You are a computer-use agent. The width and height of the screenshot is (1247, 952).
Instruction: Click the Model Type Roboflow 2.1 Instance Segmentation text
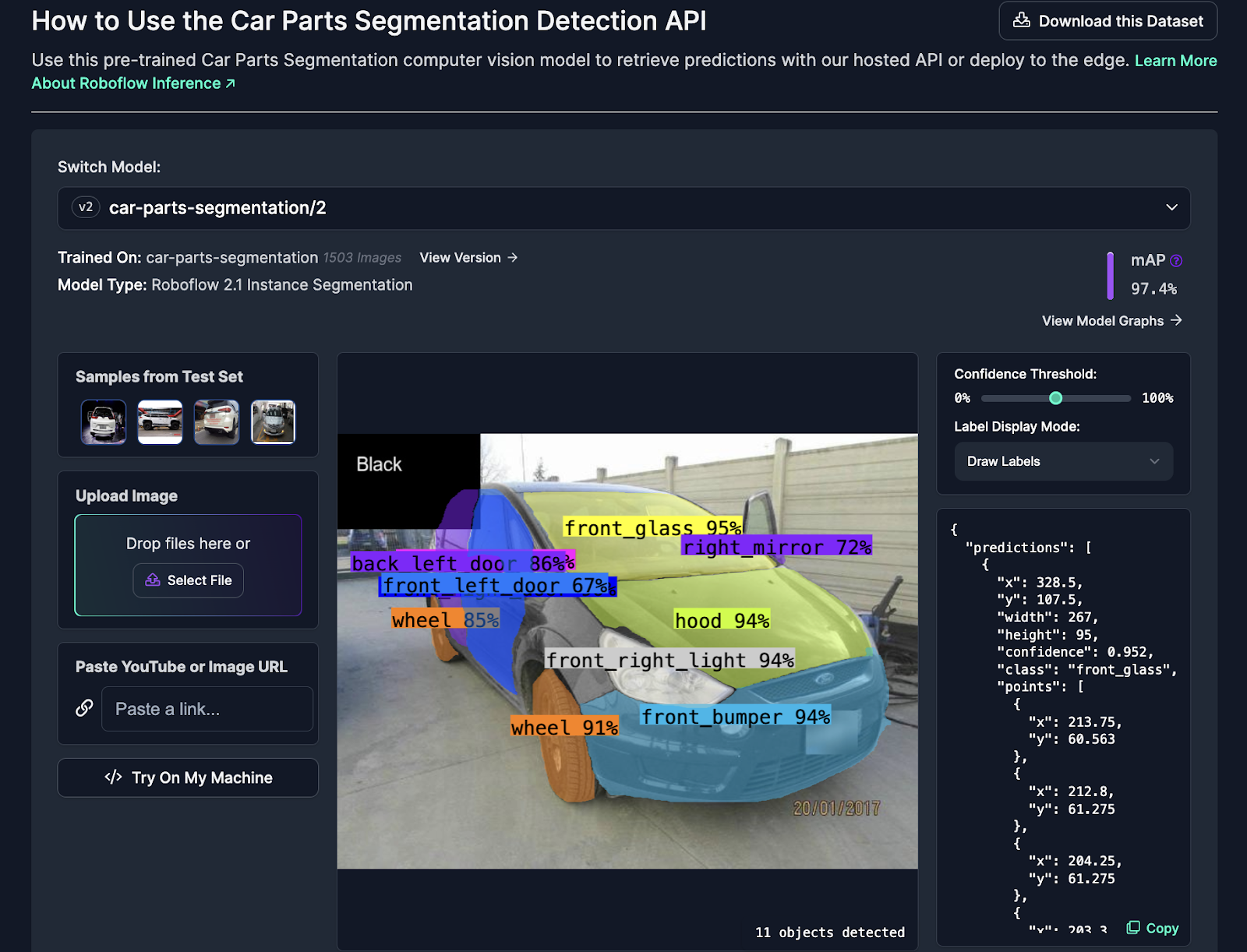point(235,285)
